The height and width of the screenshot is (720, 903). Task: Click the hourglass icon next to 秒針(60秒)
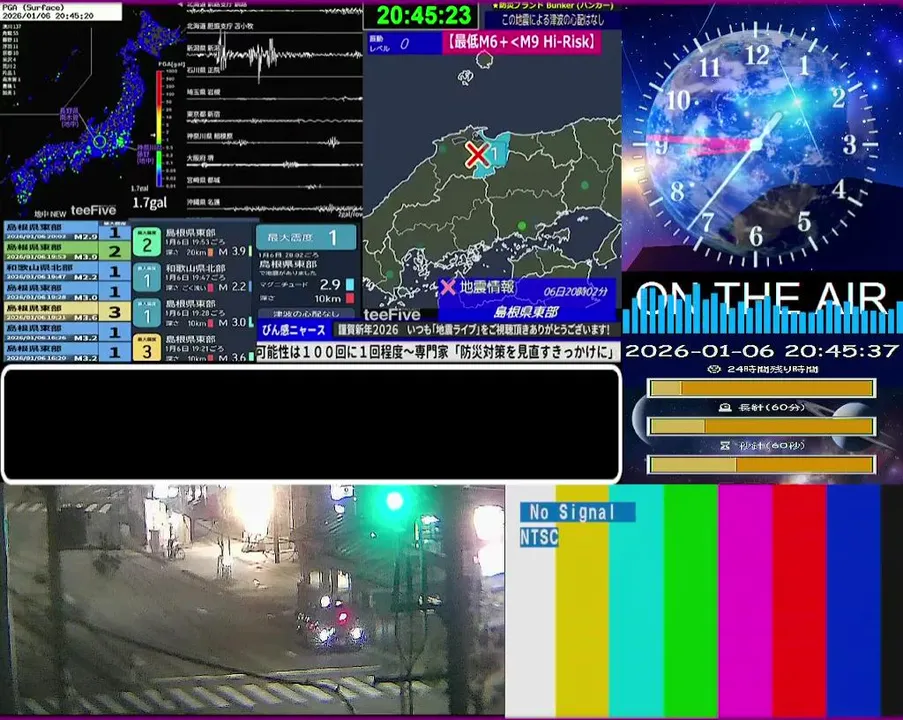pyautogui.click(x=726, y=445)
